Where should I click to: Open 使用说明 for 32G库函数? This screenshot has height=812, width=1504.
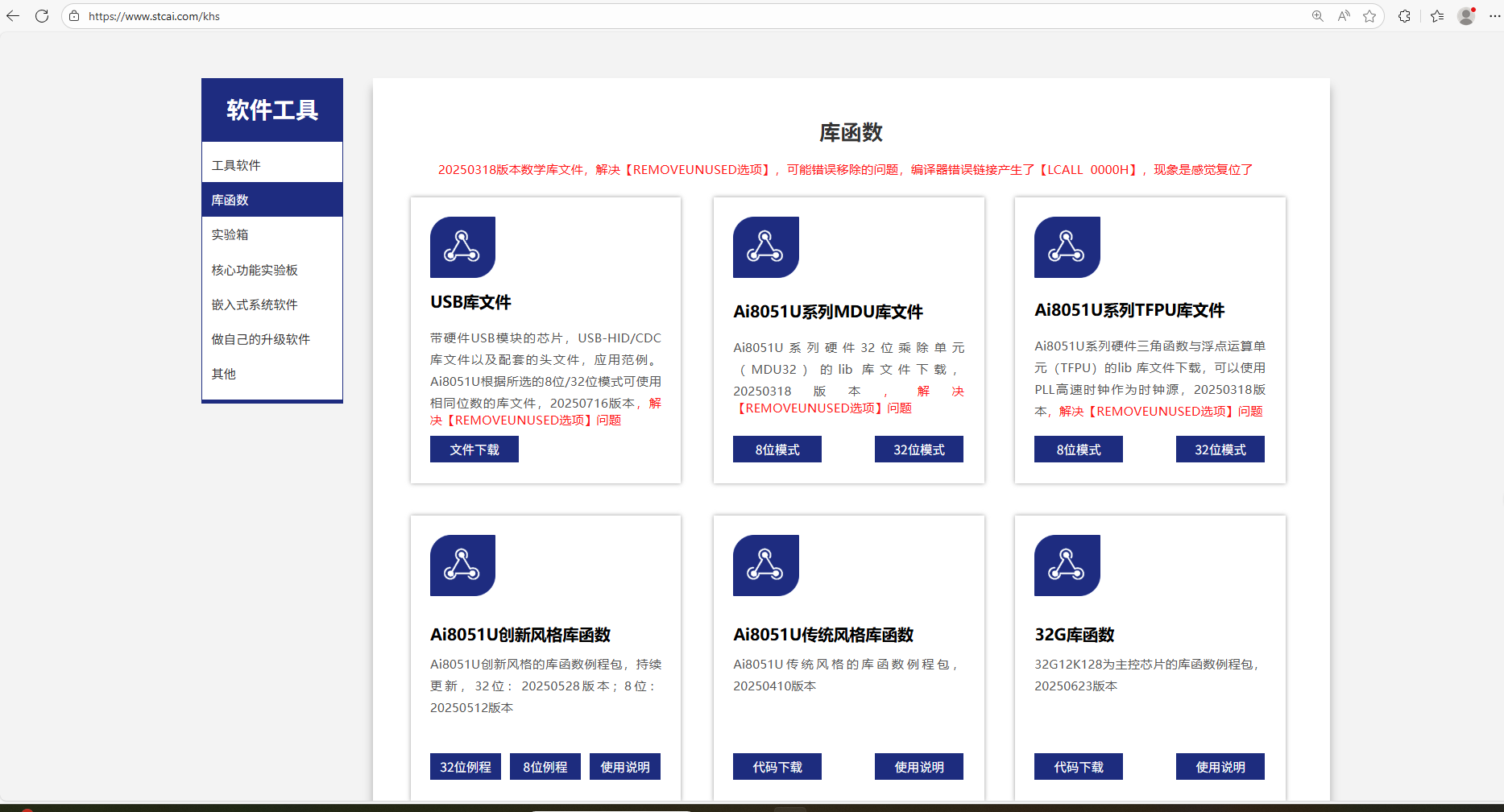1220,767
